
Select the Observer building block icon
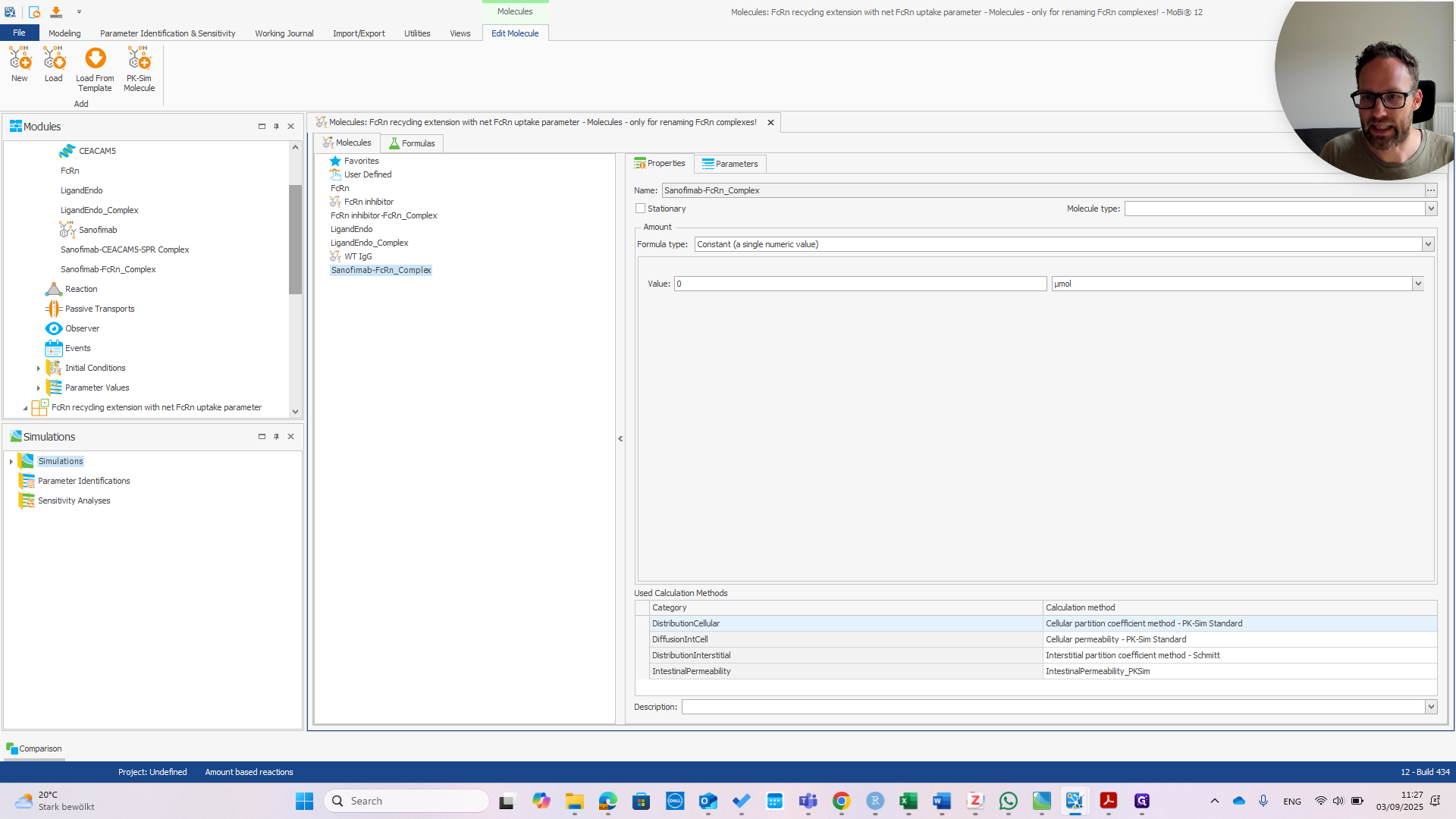53,328
